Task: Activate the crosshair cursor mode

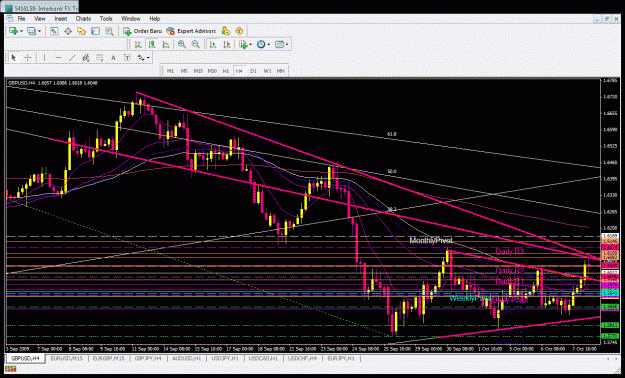Action: pyautogui.click(x=28, y=58)
